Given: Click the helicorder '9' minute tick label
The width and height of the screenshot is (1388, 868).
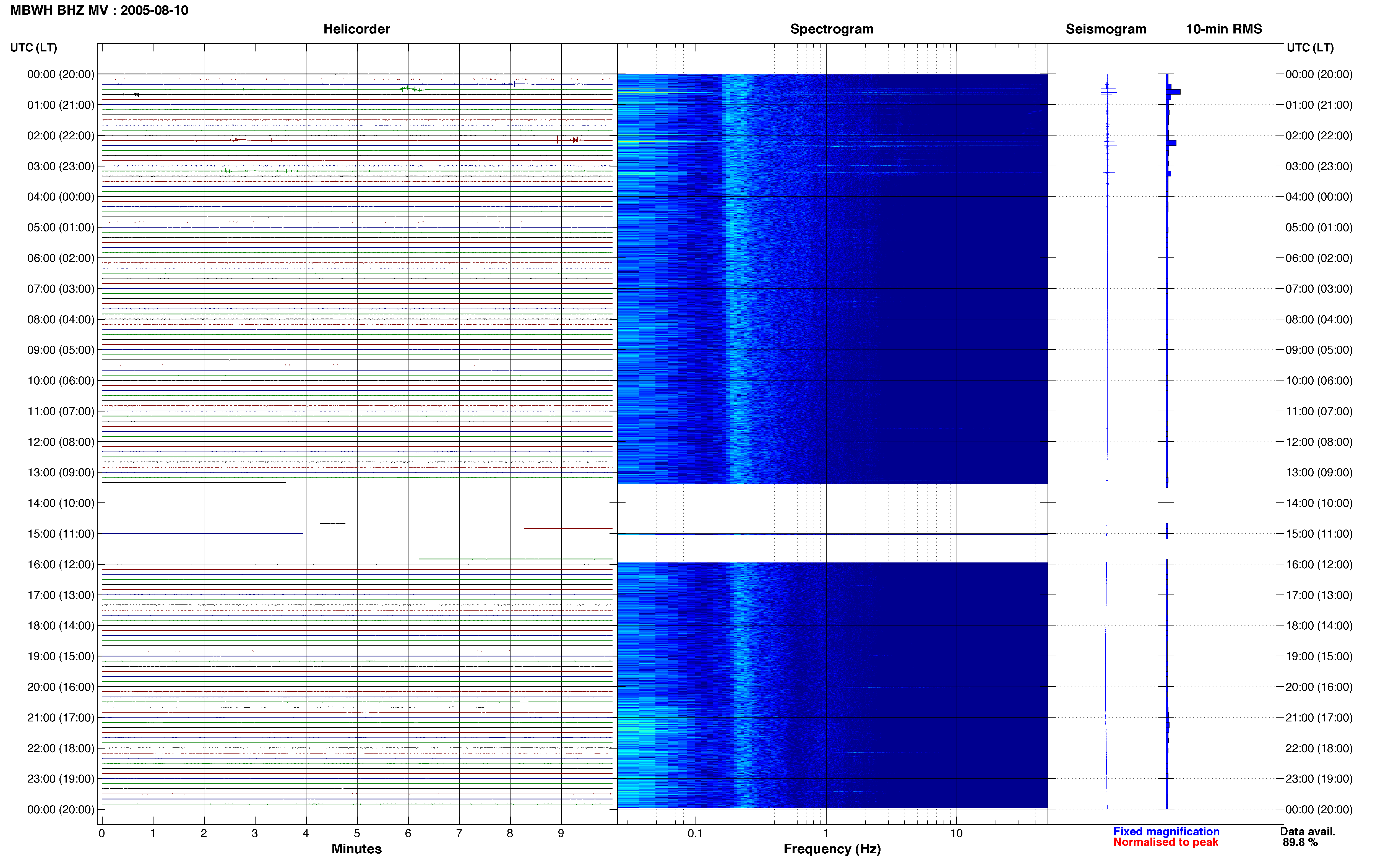Looking at the screenshot, I should point(561,833).
